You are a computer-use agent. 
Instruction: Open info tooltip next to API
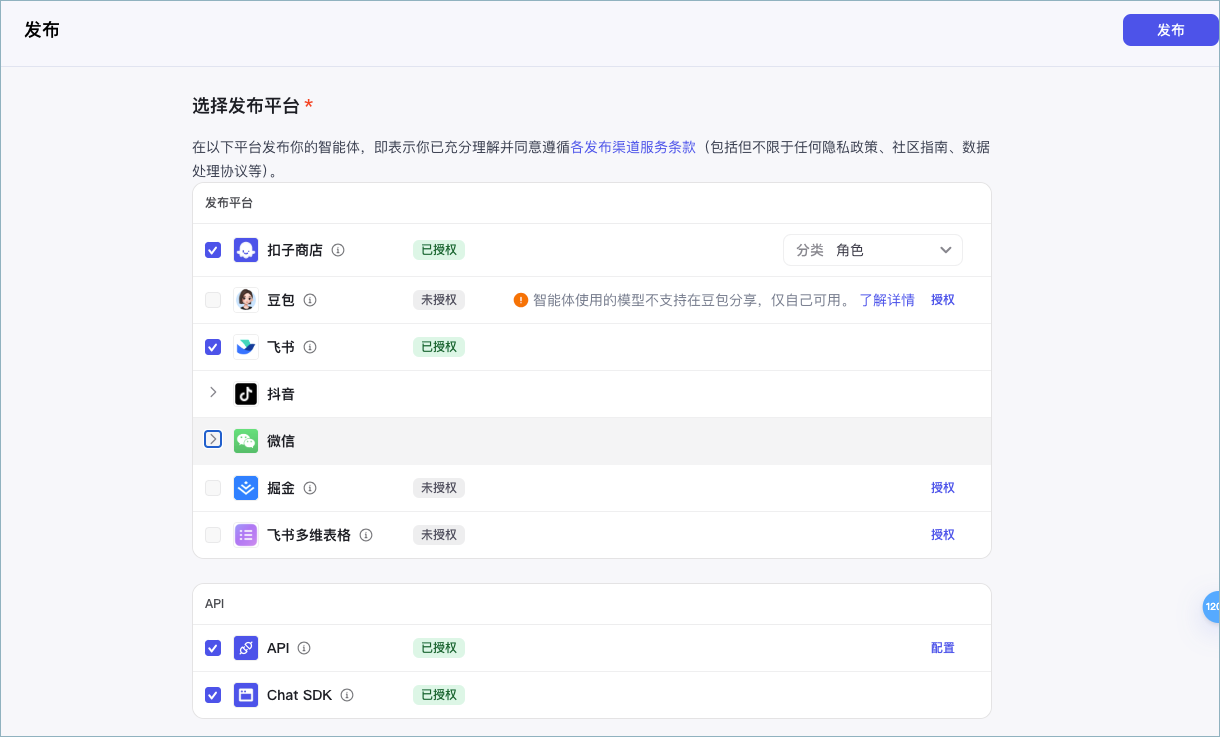304,648
